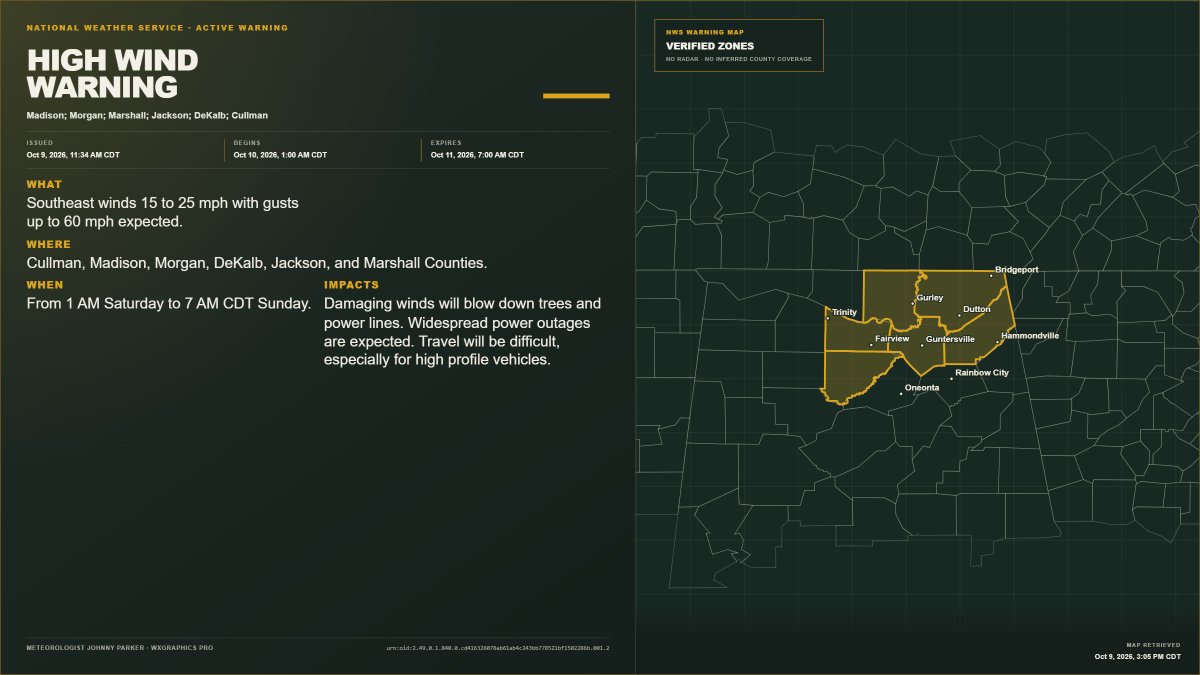Click 'No radar · No inferred county coverage' note

tap(739, 59)
